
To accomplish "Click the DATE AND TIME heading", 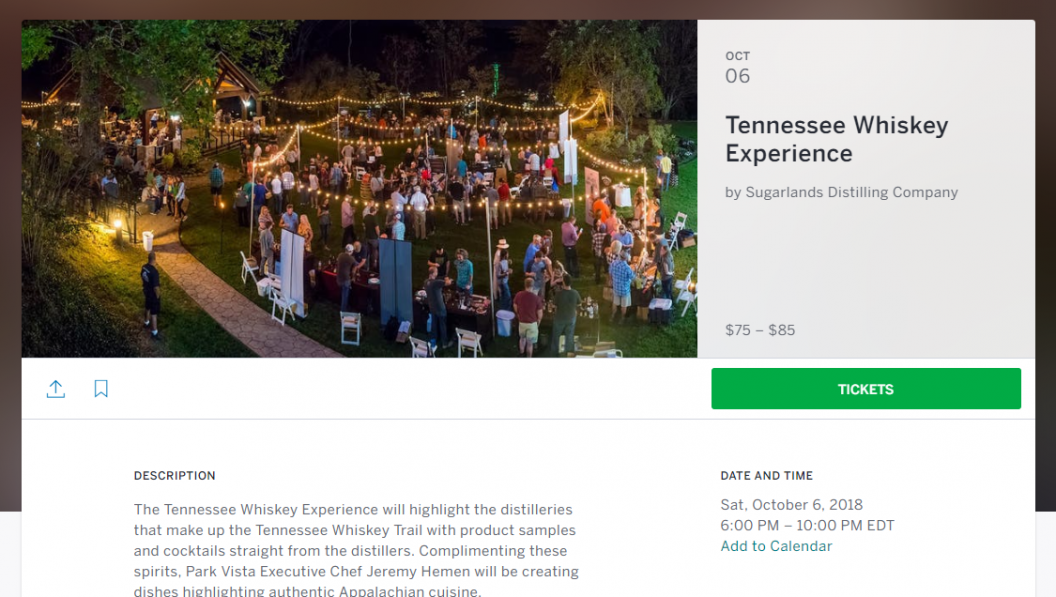I will (x=766, y=476).
